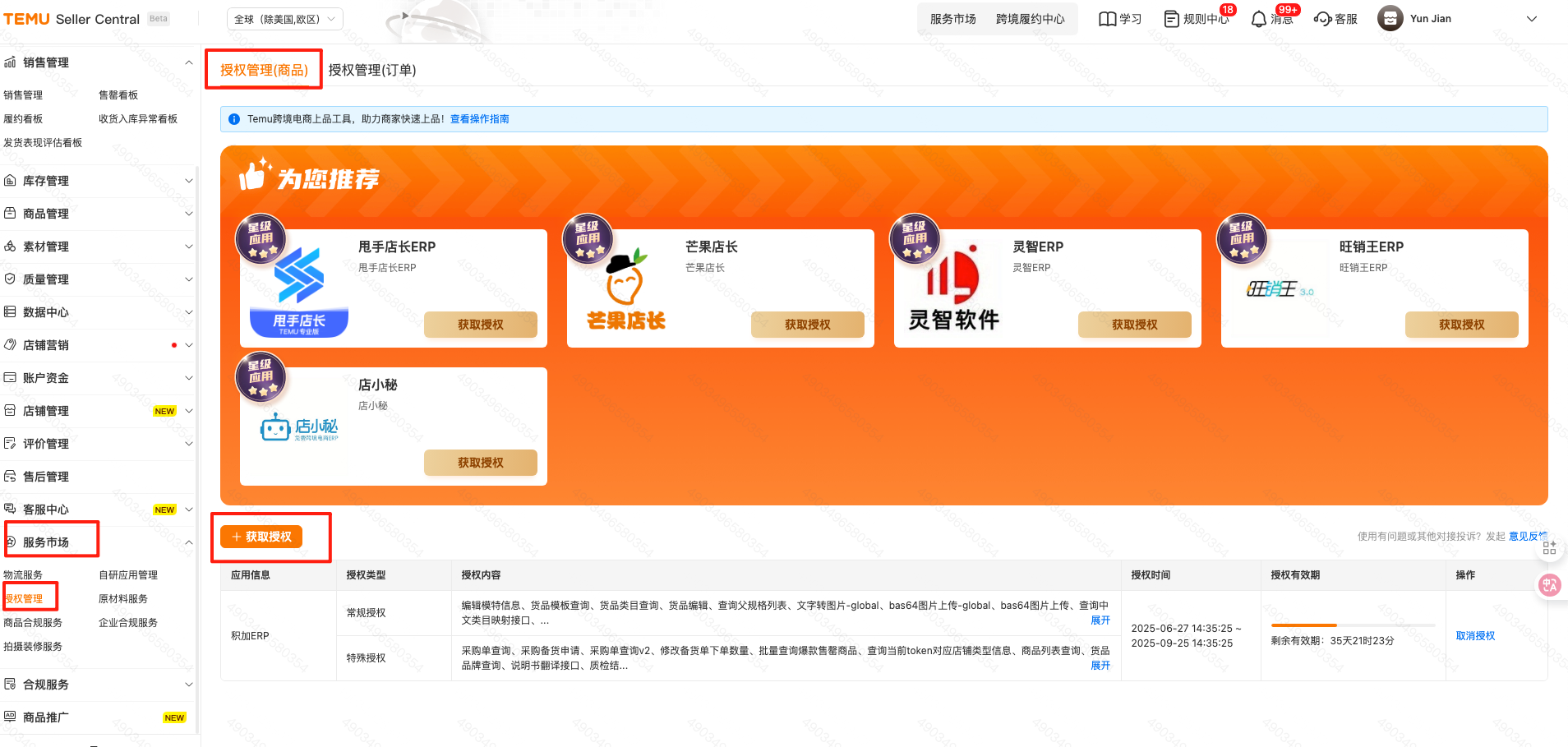Click the 库存管理 sidebar icon
The height and width of the screenshot is (747, 1568).
click(11, 181)
